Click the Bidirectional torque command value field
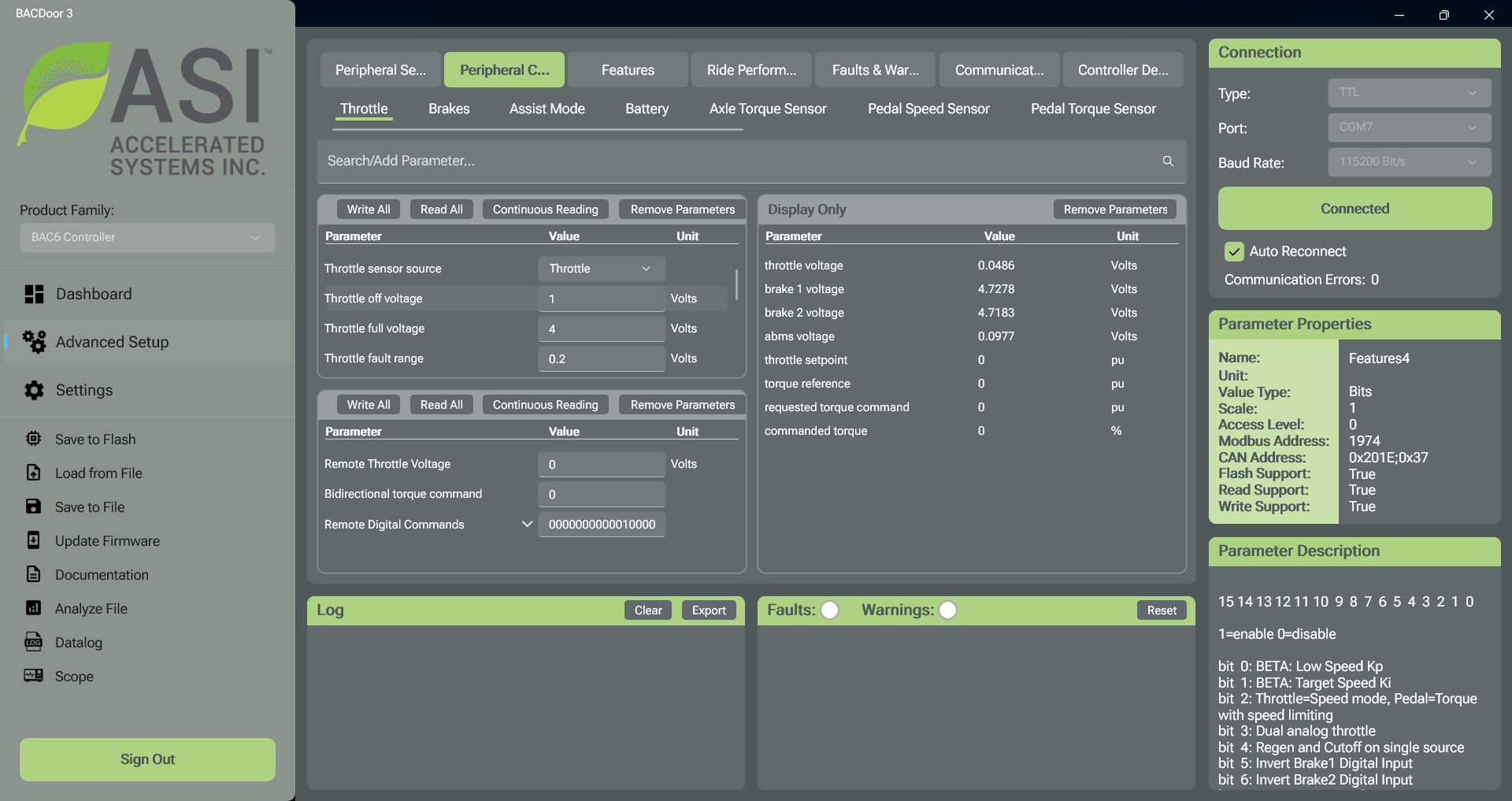This screenshot has width=1512, height=801. 602,494
